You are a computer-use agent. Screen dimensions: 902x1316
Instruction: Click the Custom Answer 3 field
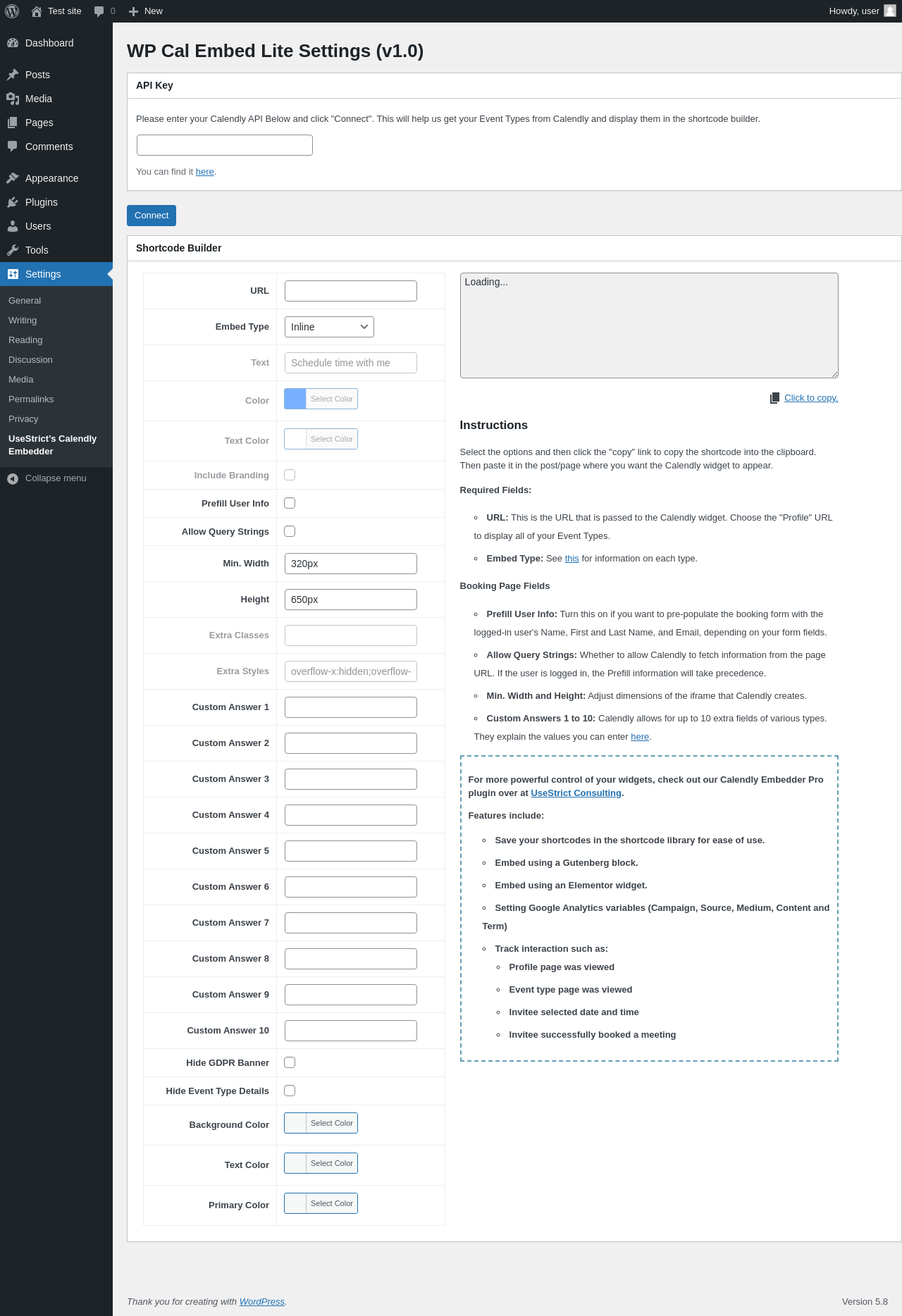(x=351, y=779)
